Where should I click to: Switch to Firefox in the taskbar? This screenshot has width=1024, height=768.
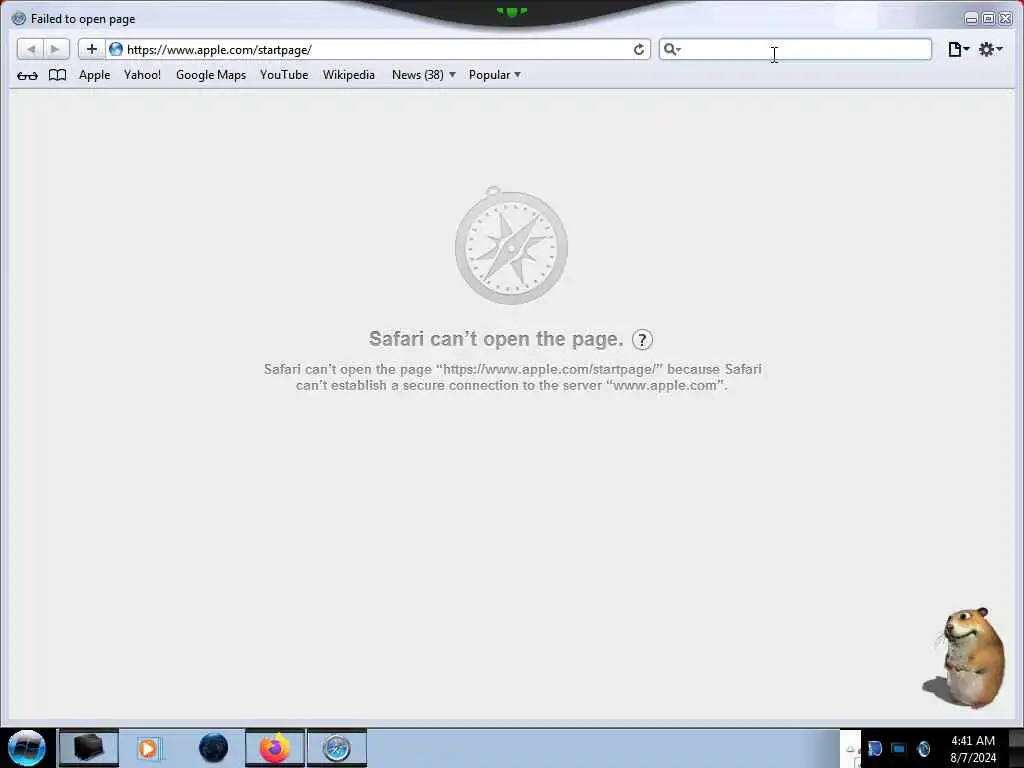pyautogui.click(x=275, y=748)
